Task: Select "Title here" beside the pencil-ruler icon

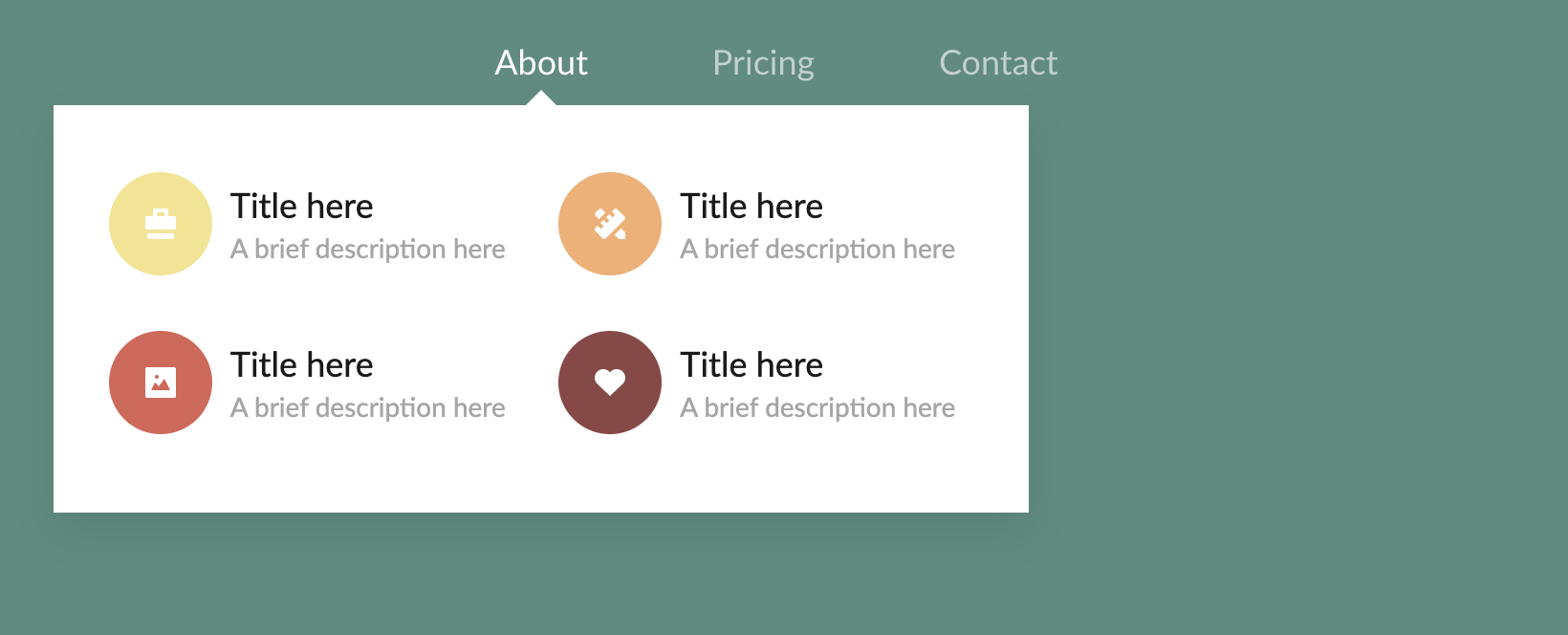Action: pyautogui.click(x=751, y=207)
